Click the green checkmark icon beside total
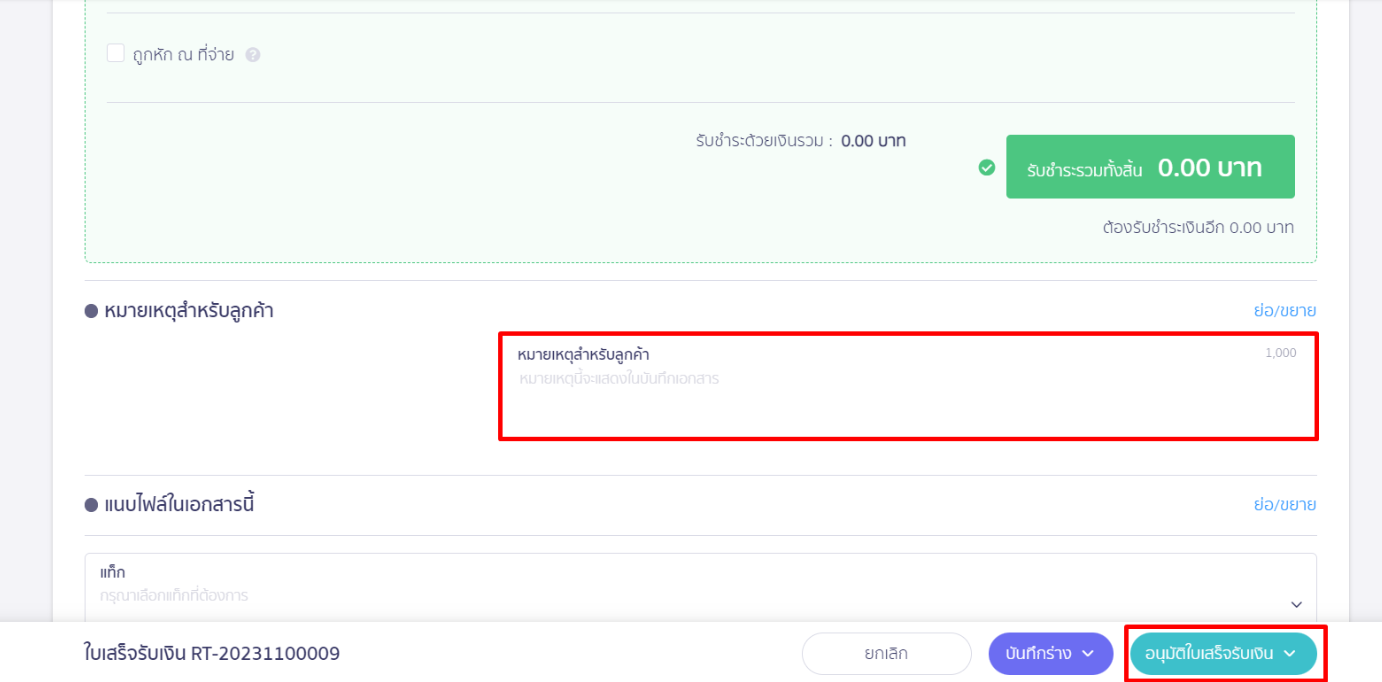The image size is (1382, 682). point(986,167)
